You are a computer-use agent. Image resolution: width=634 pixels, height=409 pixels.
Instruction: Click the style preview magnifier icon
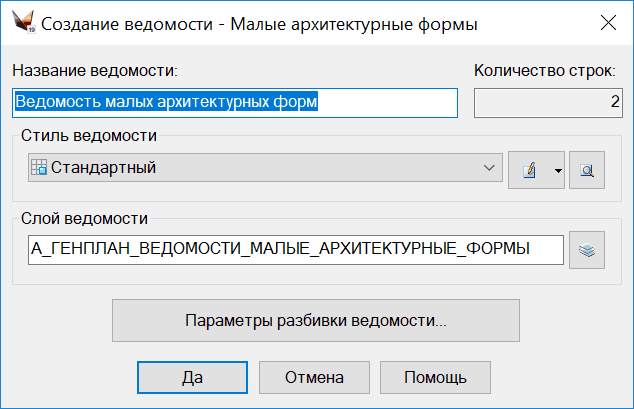pyautogui.click(x=587, y=169)
